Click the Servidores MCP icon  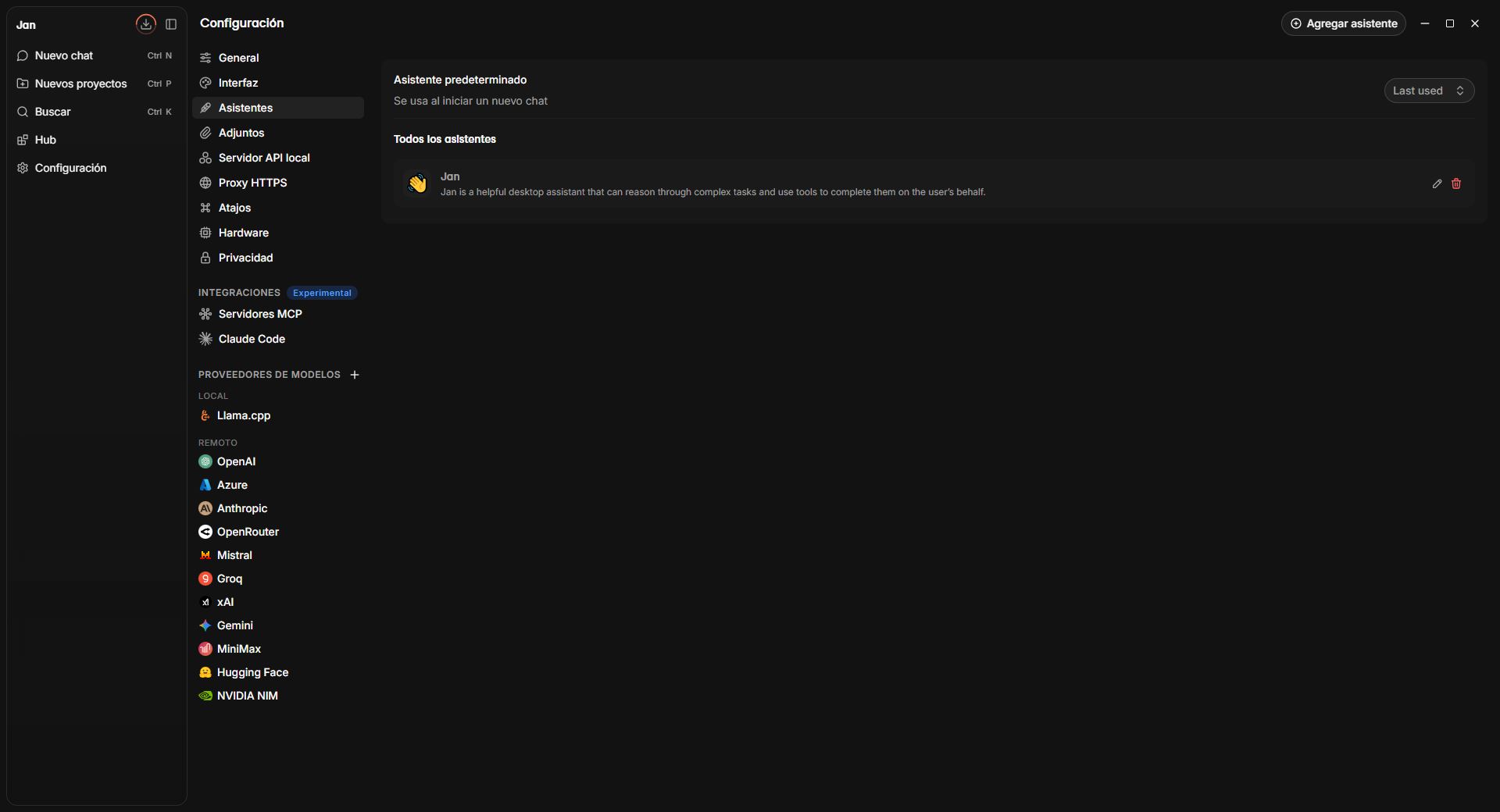205,314
